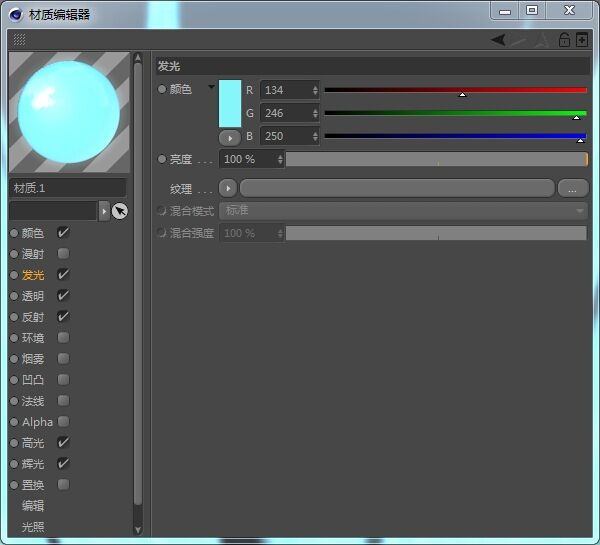Click the texture browse '...' button
The height and width of the screenshot is (545, 600).
pos(572,188)
